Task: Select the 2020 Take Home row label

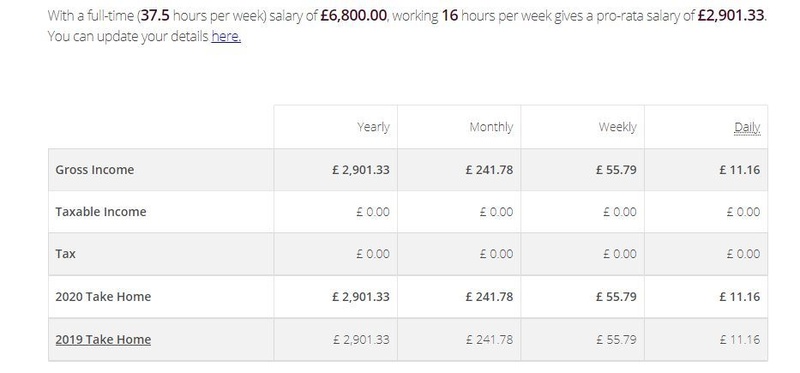Action: [103, 296]
